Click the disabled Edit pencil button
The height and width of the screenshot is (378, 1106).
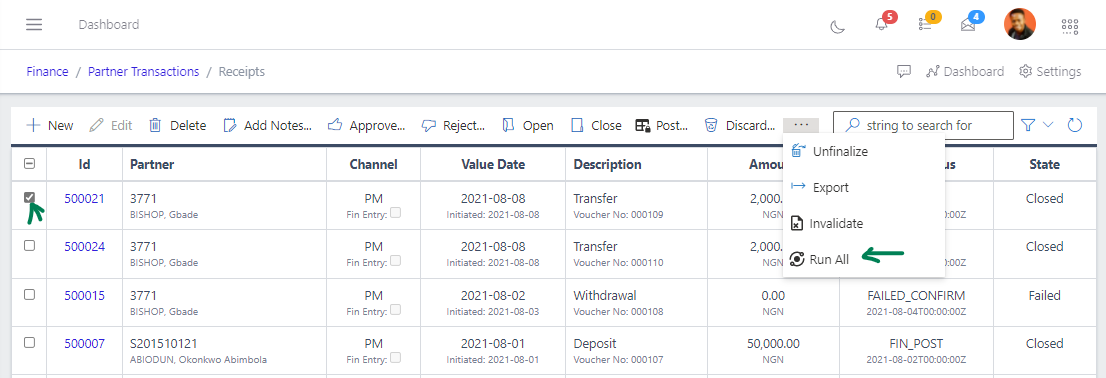pos(111,126)
